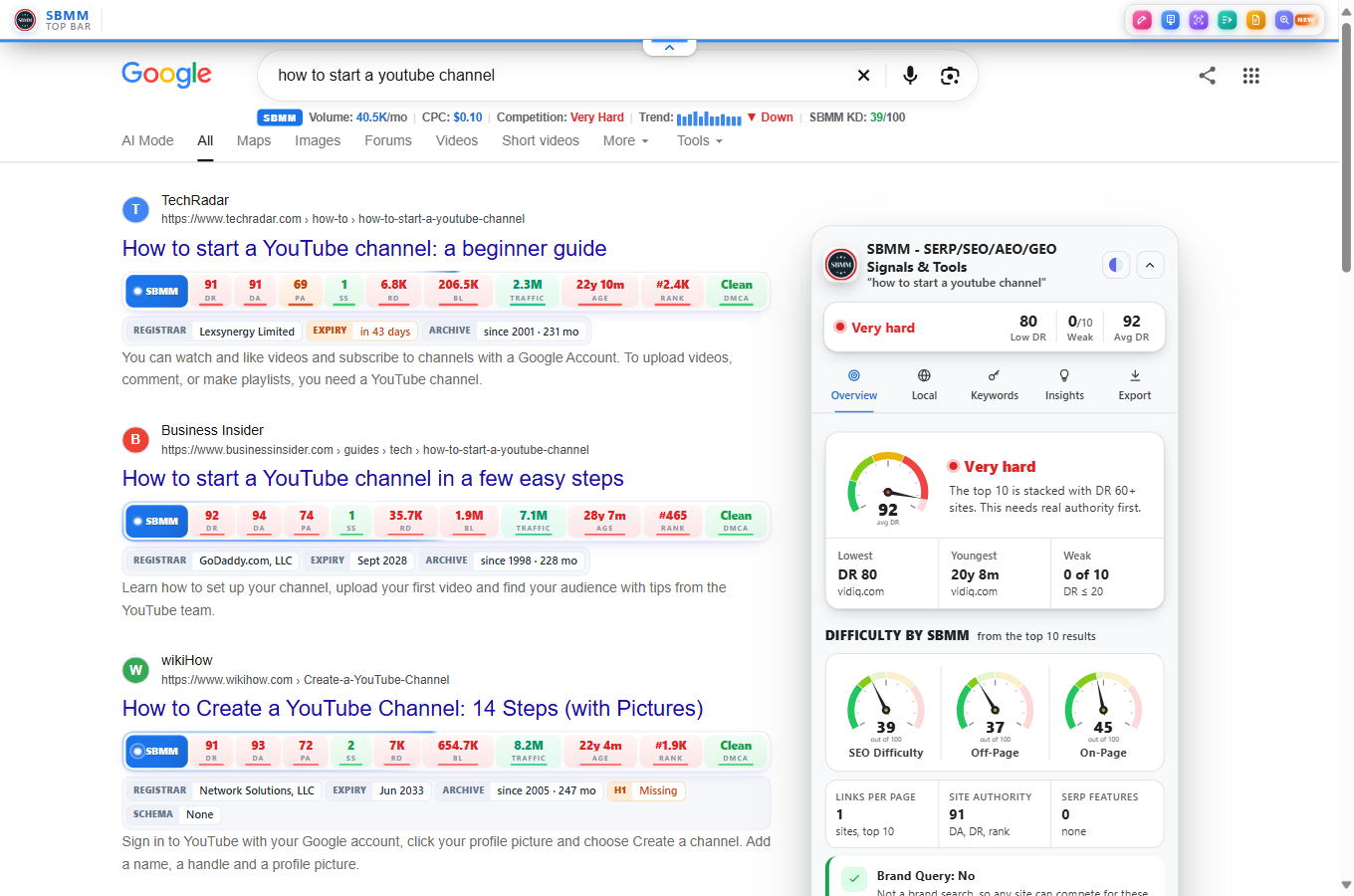Open Google Lens image search icon
This screenshot has width=1354, height=896.
950,76
